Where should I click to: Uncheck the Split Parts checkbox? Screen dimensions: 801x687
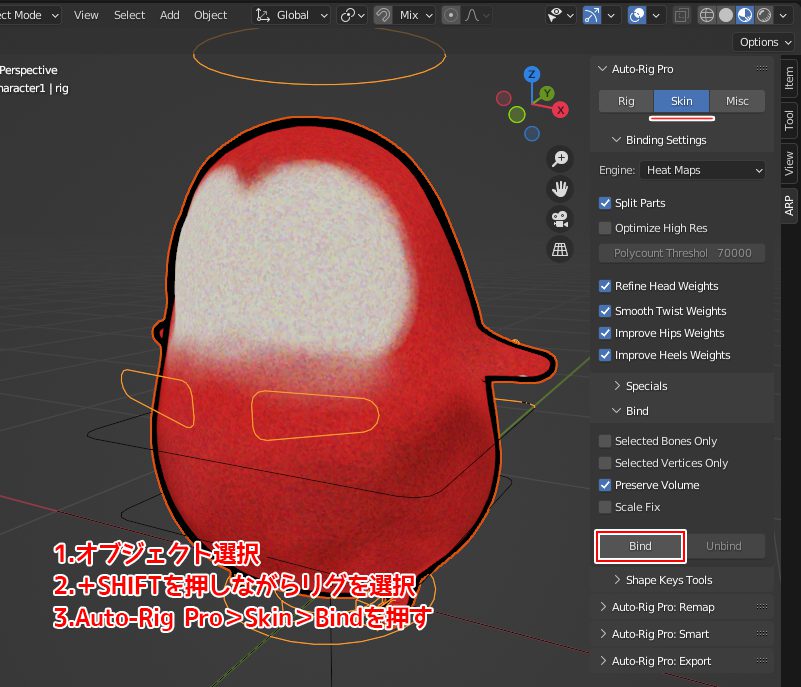click(x=605, y=203)
